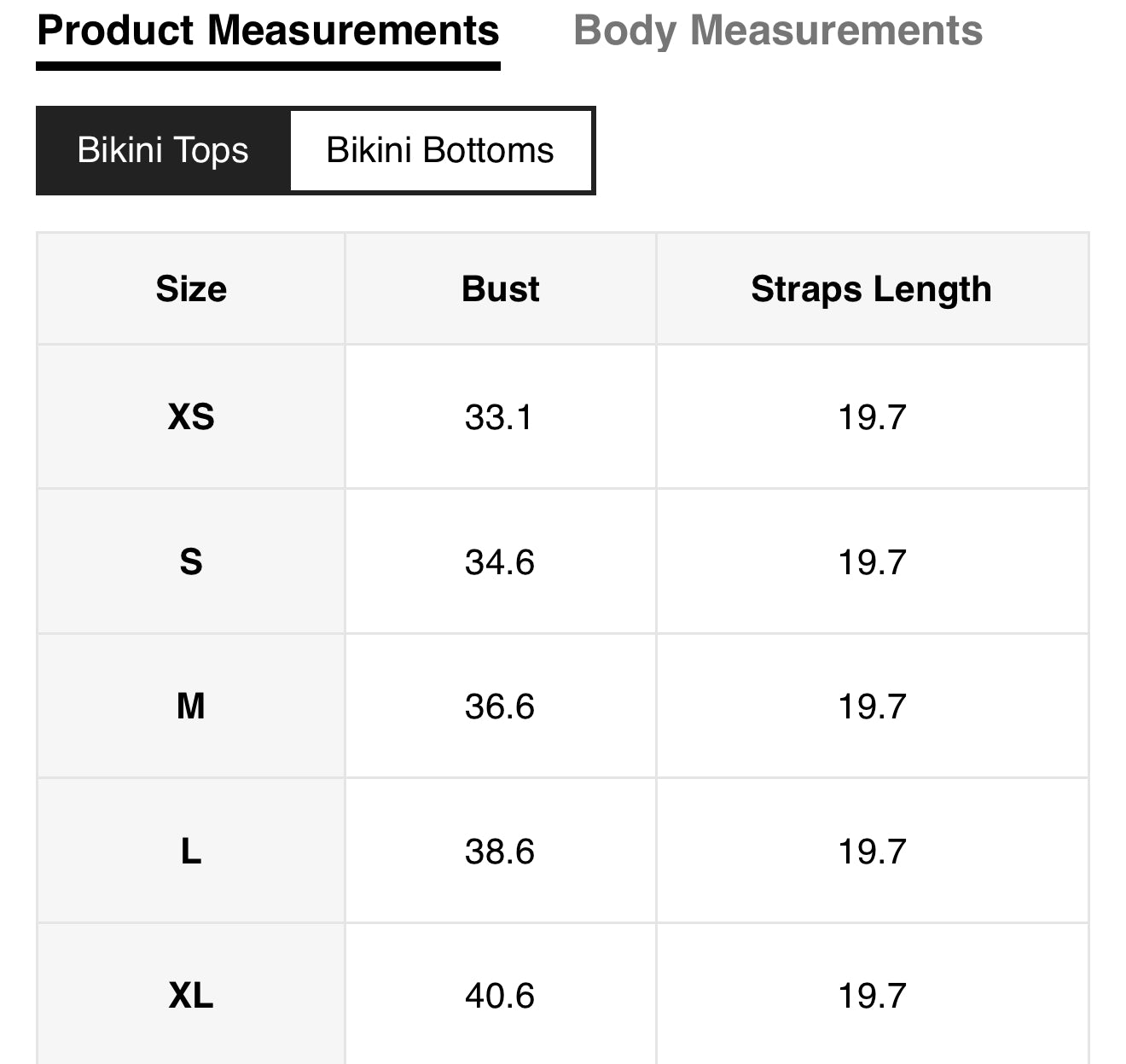Click the 38.6 bust value
This screenshot has height=1064, width=1126.
(499, 852)
